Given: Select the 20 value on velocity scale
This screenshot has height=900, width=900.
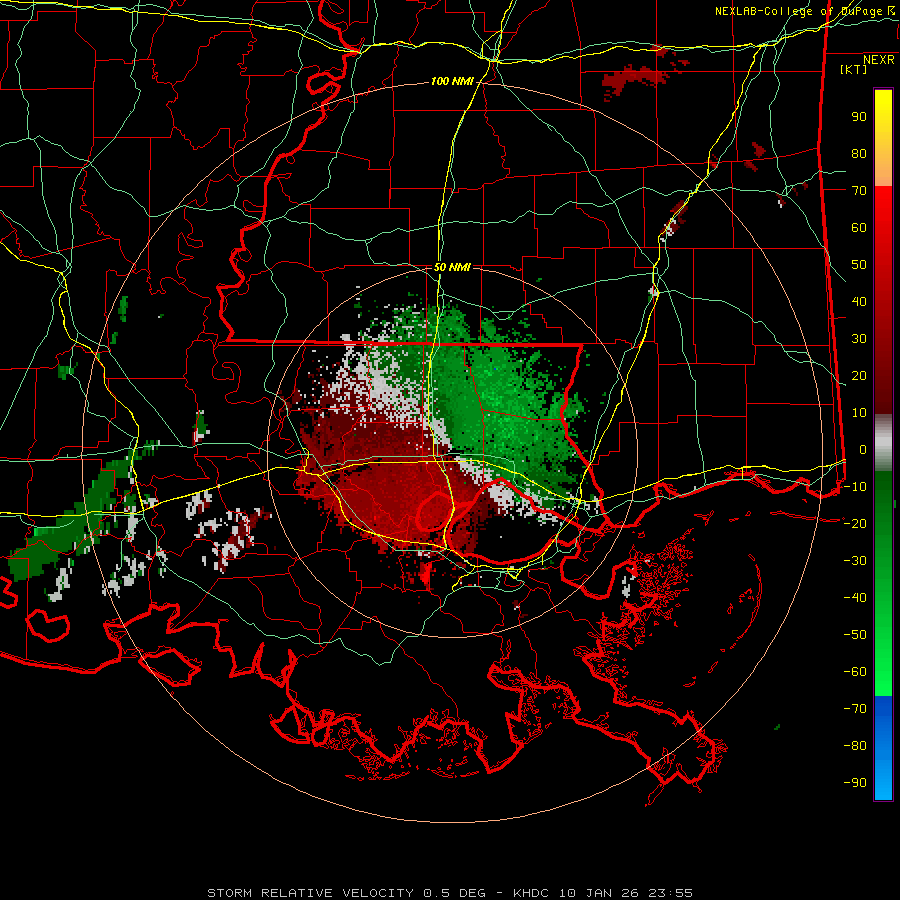Looking at the screenshot, I should coord(859,376).
